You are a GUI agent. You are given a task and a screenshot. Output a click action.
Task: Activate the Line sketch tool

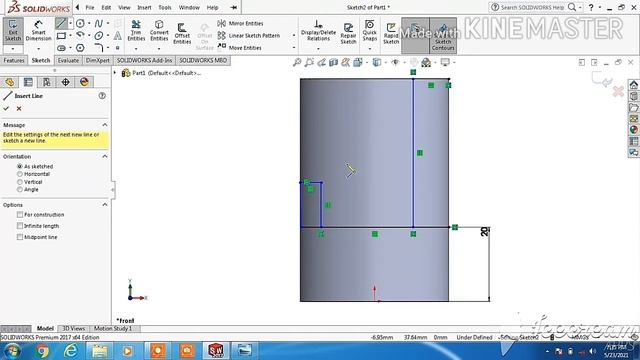[61, 23]
